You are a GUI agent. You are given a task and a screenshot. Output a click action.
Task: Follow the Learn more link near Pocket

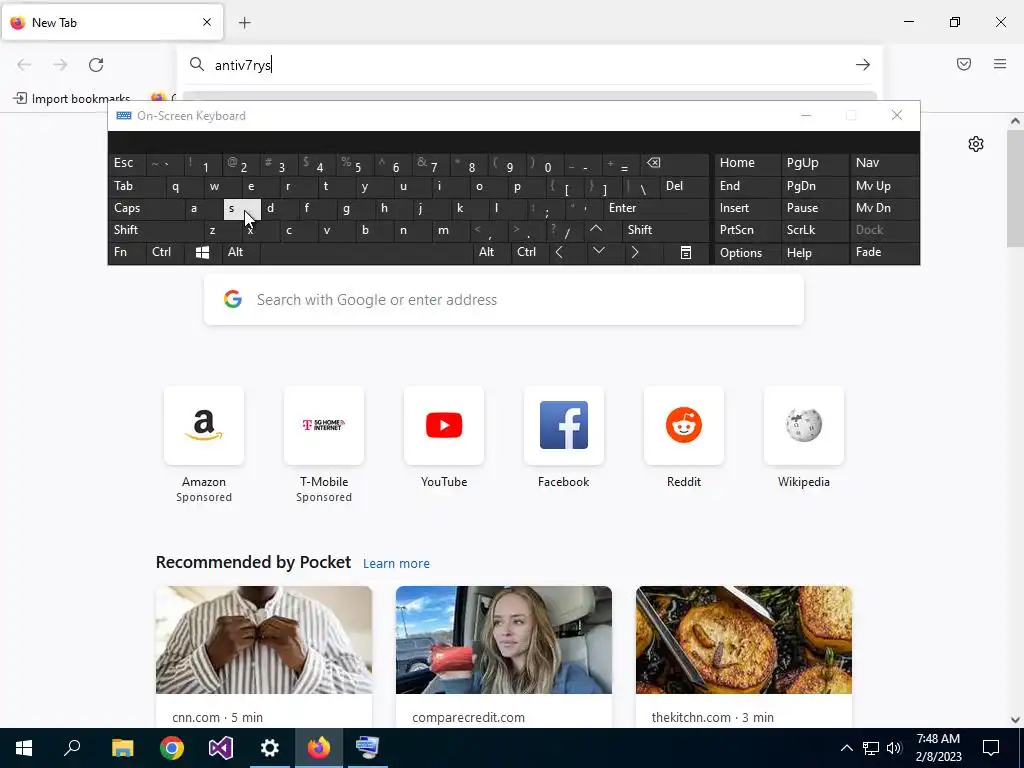coord(396,564)
